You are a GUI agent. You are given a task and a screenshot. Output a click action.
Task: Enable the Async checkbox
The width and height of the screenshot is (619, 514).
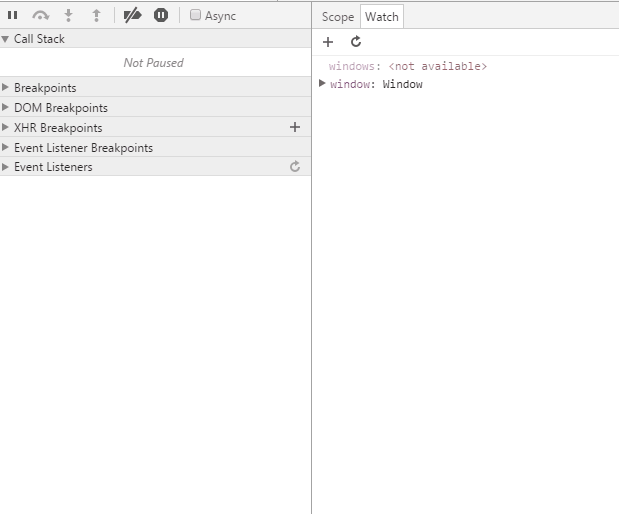pos(195,15)
